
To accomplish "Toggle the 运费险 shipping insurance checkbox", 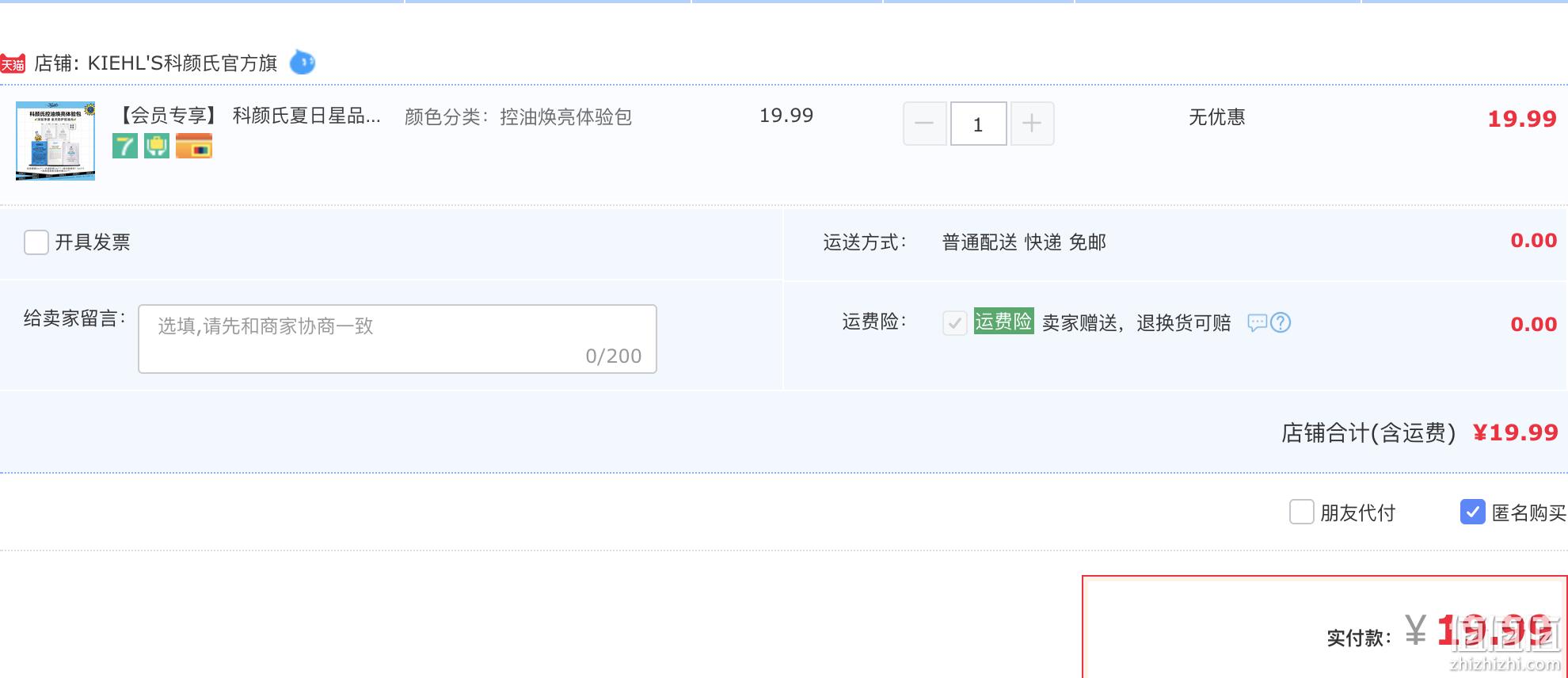I will pos(955,322).
